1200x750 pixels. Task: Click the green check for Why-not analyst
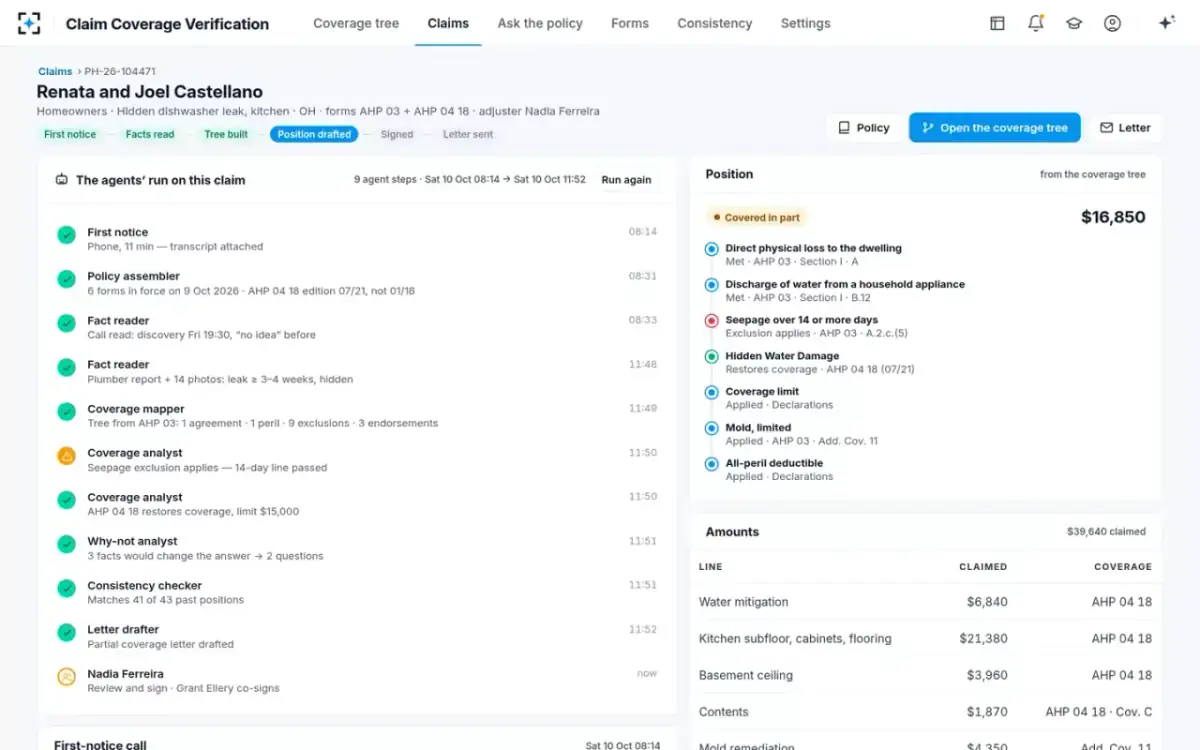point(66,544)
